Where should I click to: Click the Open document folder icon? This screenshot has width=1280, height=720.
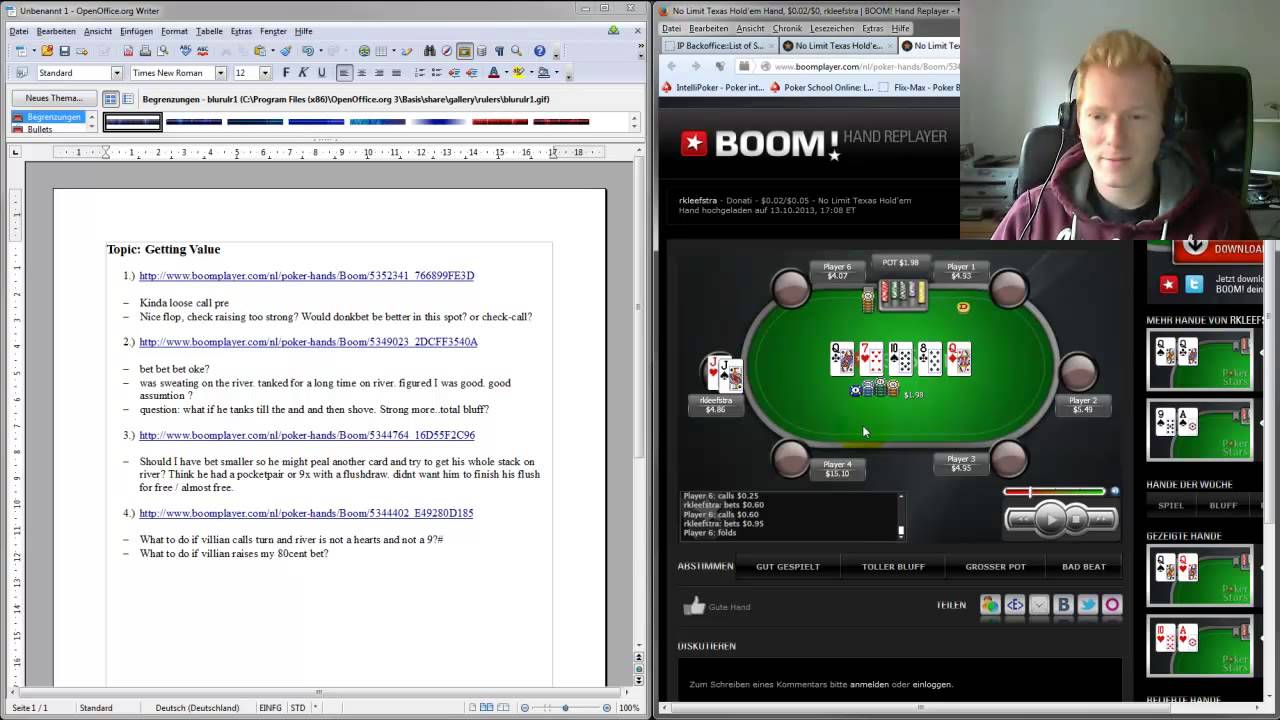47,51
